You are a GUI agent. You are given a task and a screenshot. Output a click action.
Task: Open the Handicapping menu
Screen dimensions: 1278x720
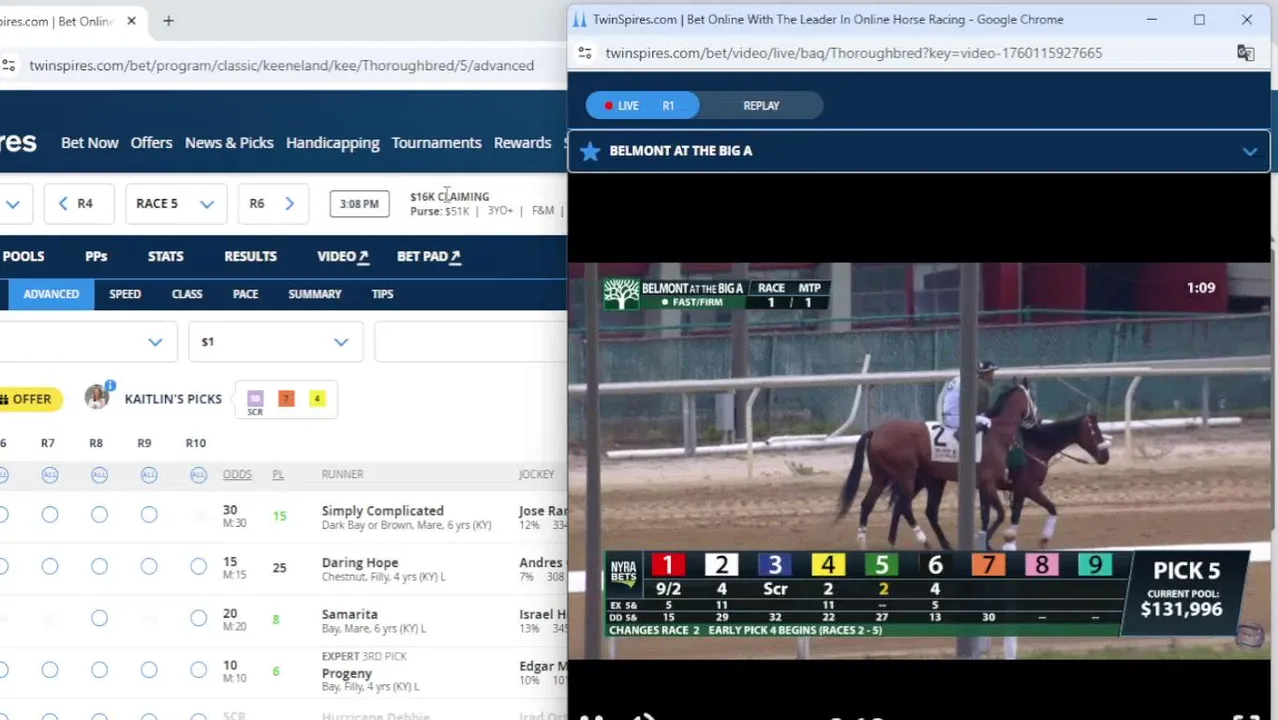333,143
